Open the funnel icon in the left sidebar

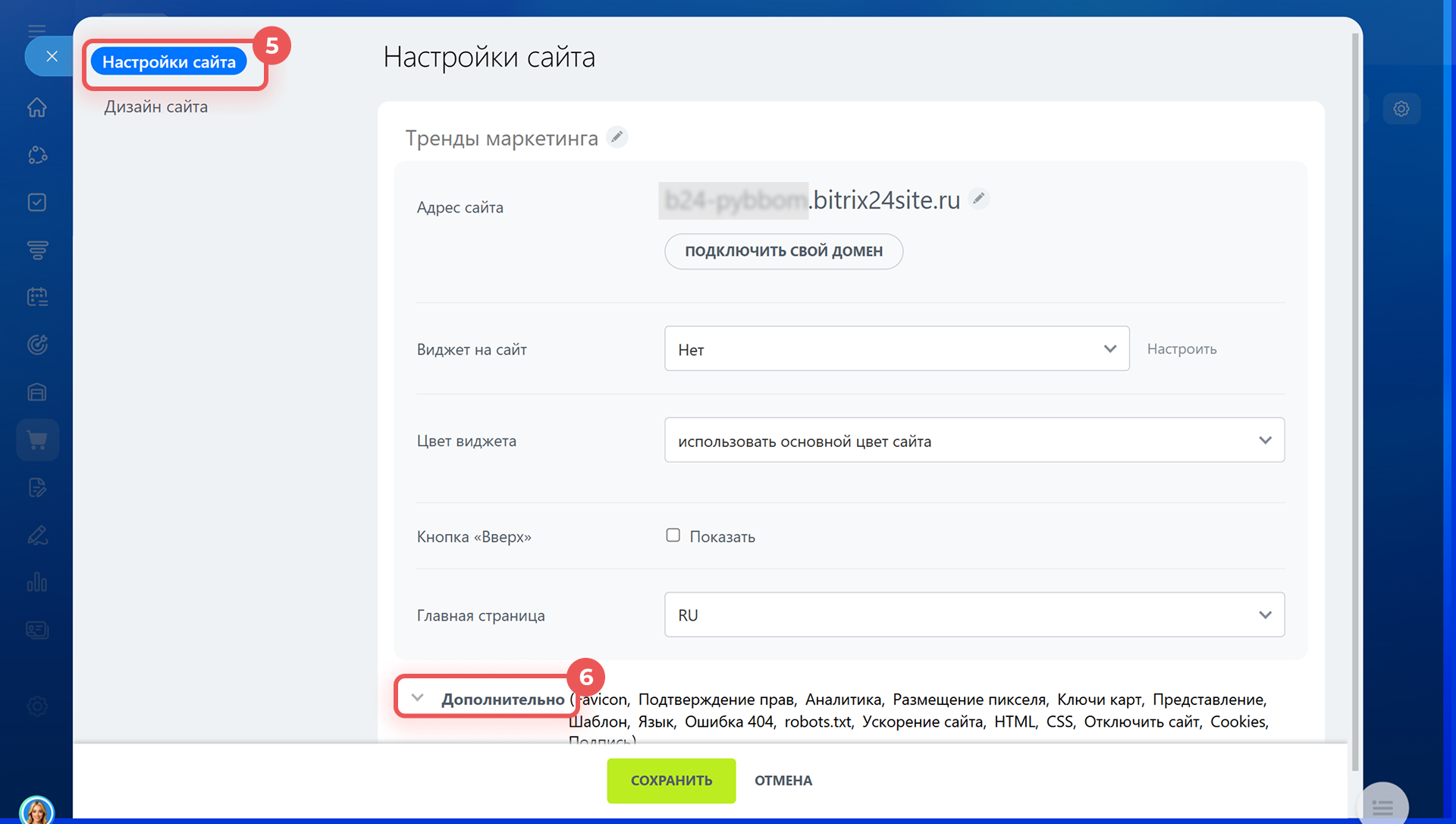pos(37,250)
